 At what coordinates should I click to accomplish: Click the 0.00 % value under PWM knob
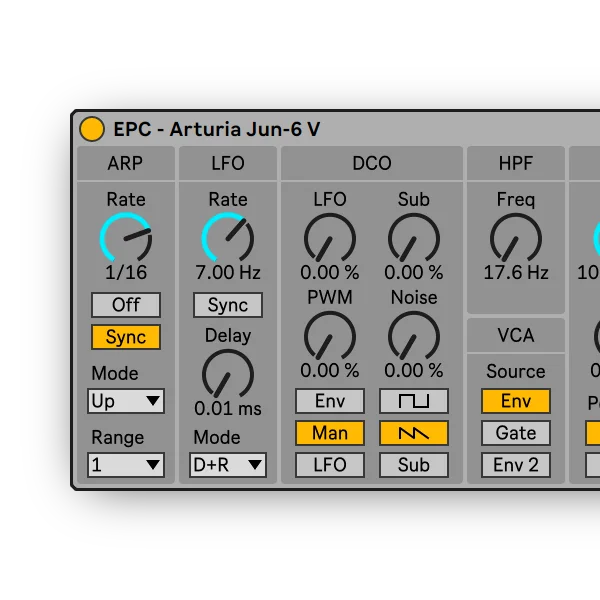click(330, 370)
